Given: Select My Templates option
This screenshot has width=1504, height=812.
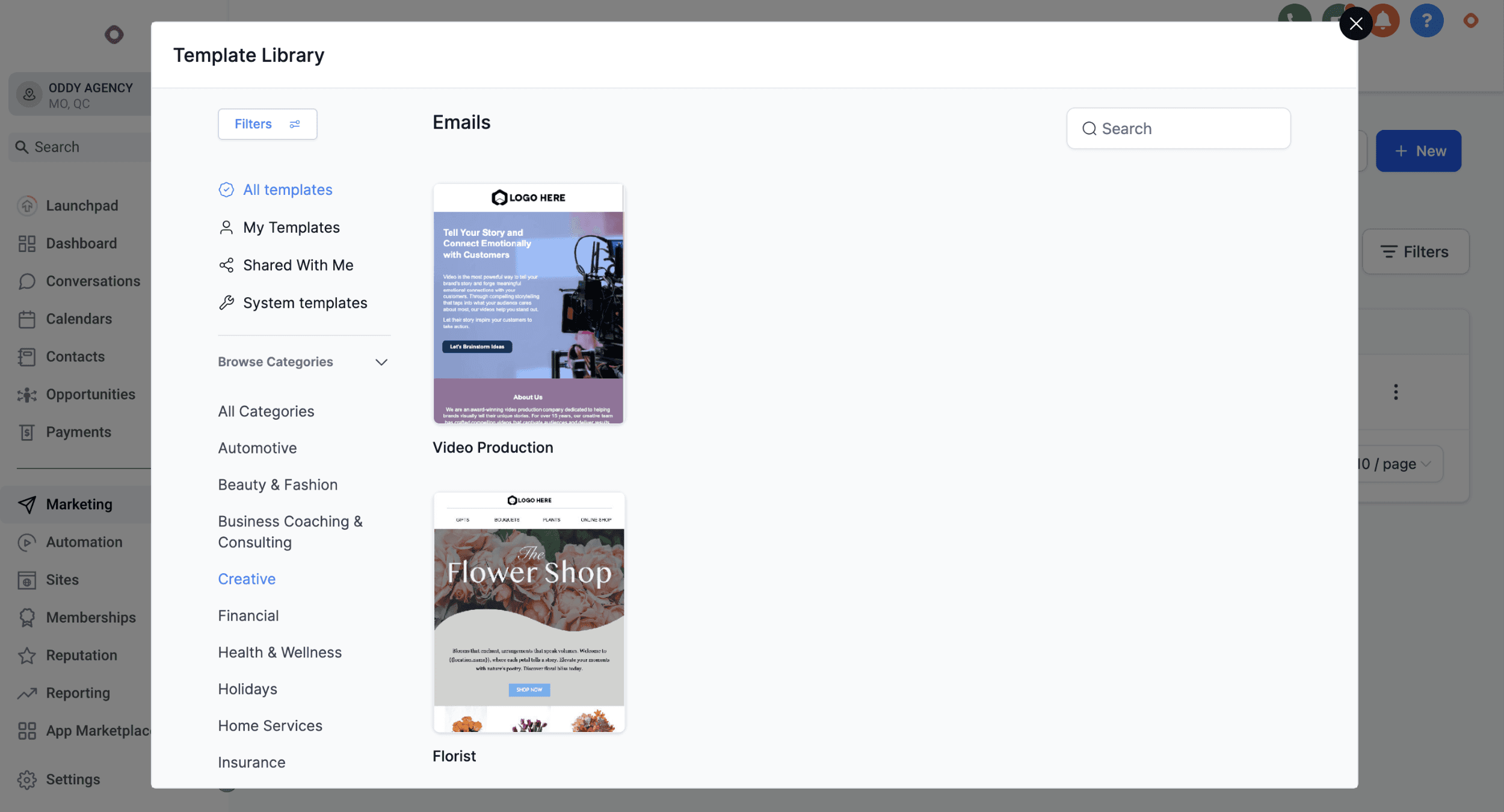Looking at the screenshot, I should click(x=291, y=227).
